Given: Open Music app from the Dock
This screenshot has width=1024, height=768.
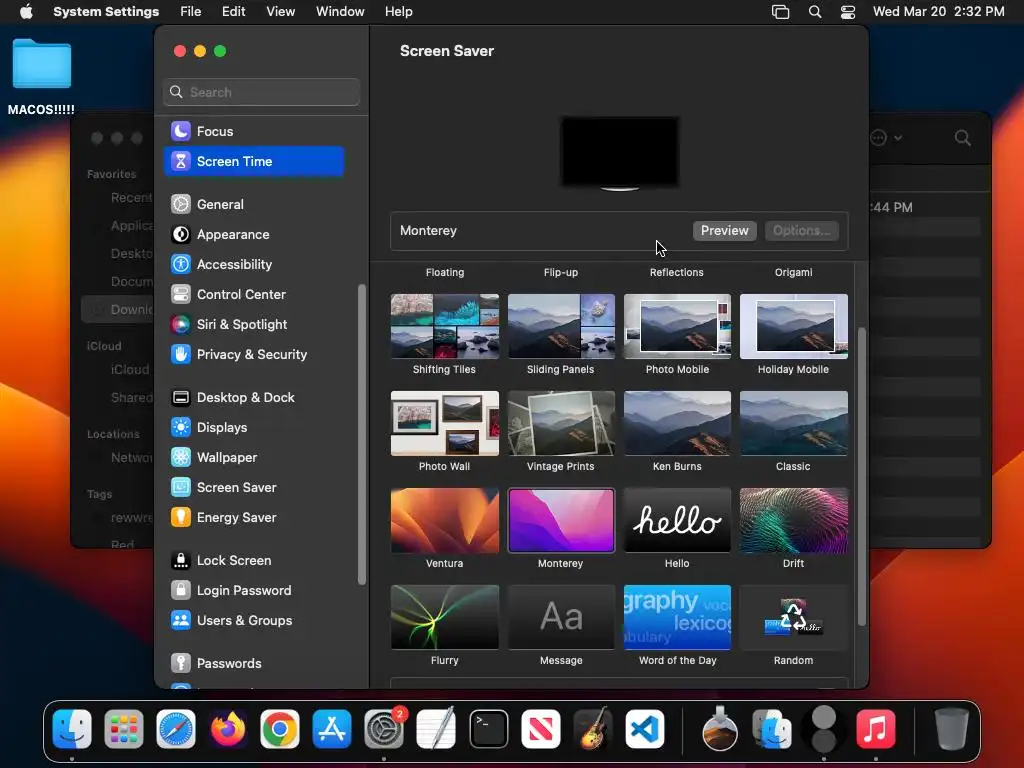Looking at the screenshot, I should tap(876, 729).
